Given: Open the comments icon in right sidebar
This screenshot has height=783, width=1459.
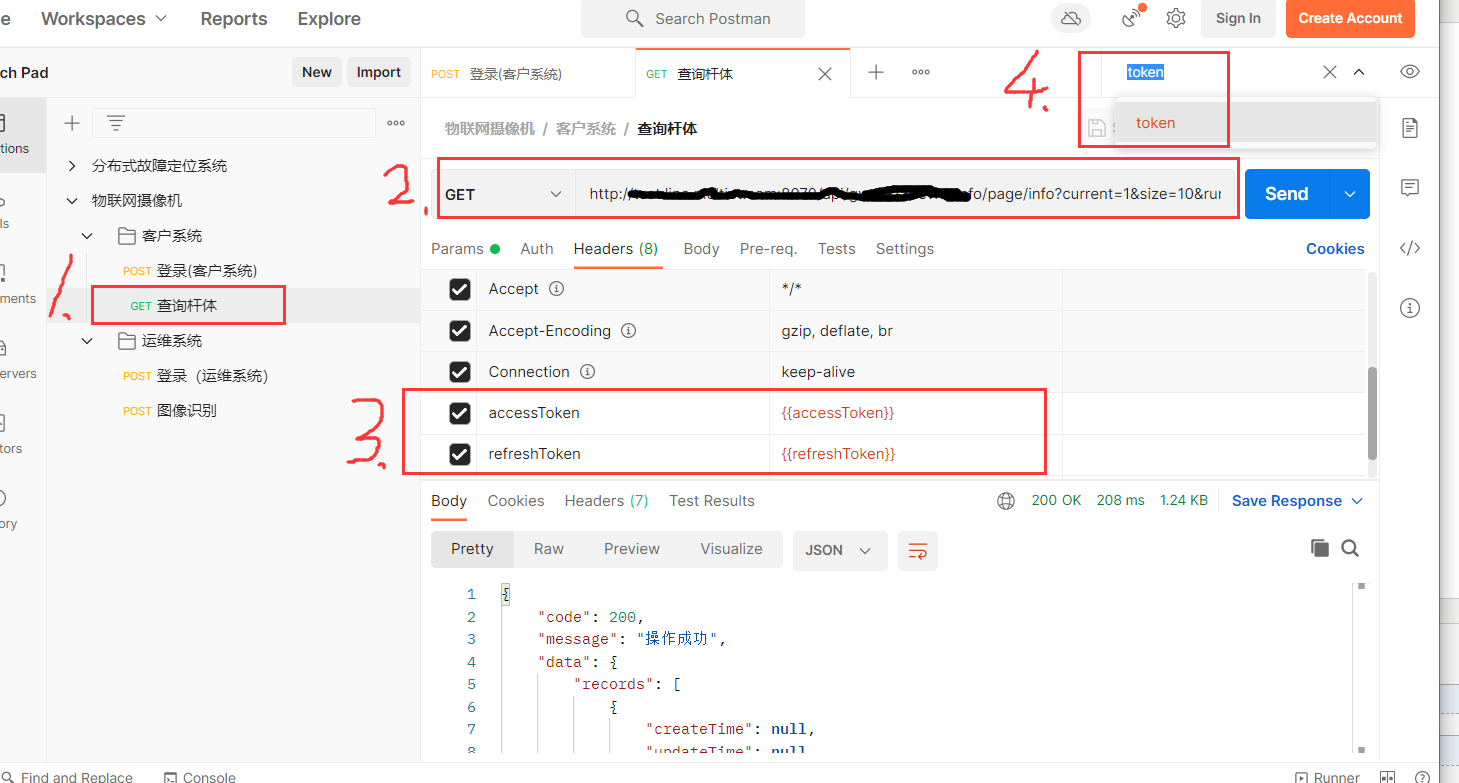Looking at the screenshot, I should click(x=1410, y=187).
